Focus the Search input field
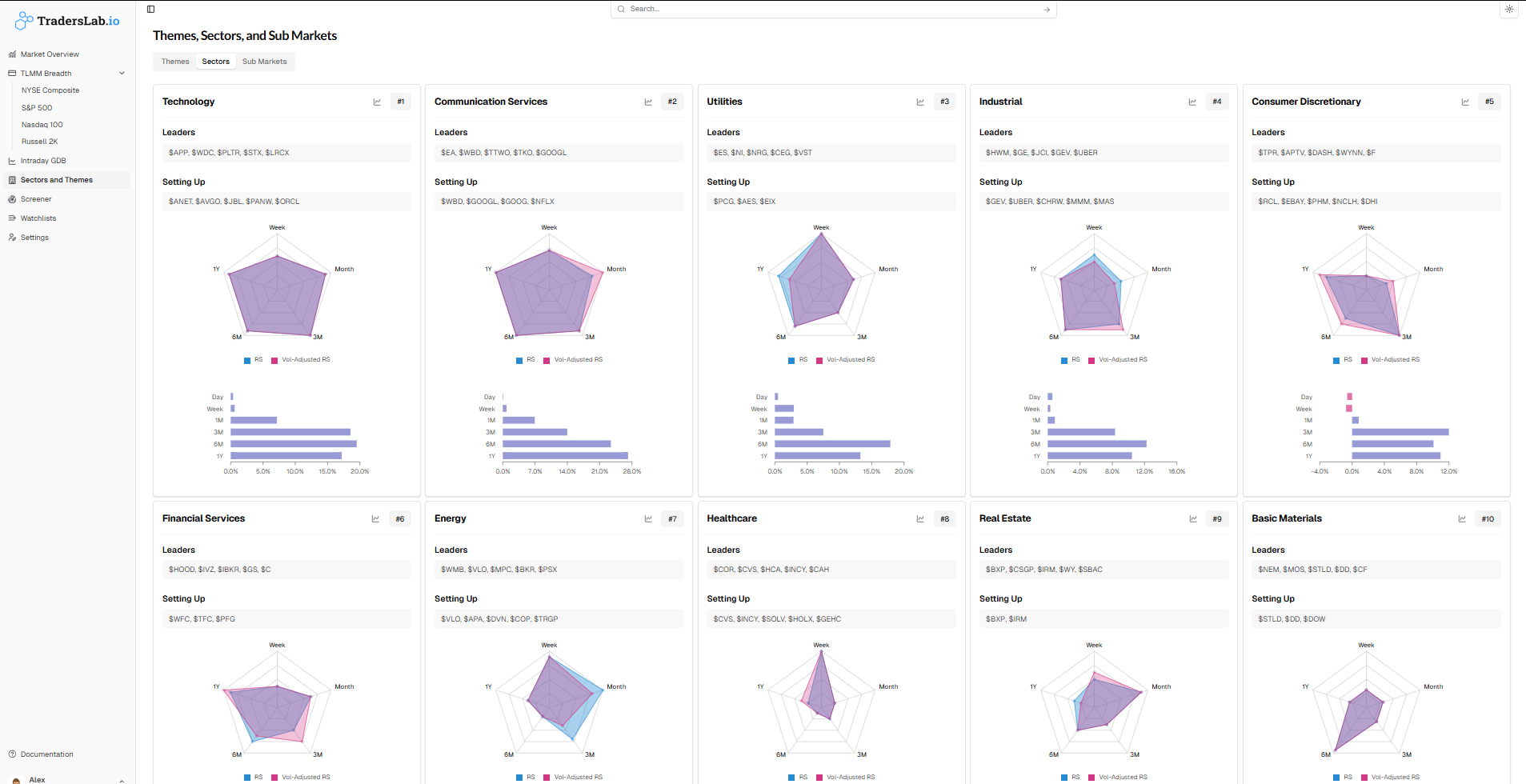 pyautogui.click(x=832, y=9)
